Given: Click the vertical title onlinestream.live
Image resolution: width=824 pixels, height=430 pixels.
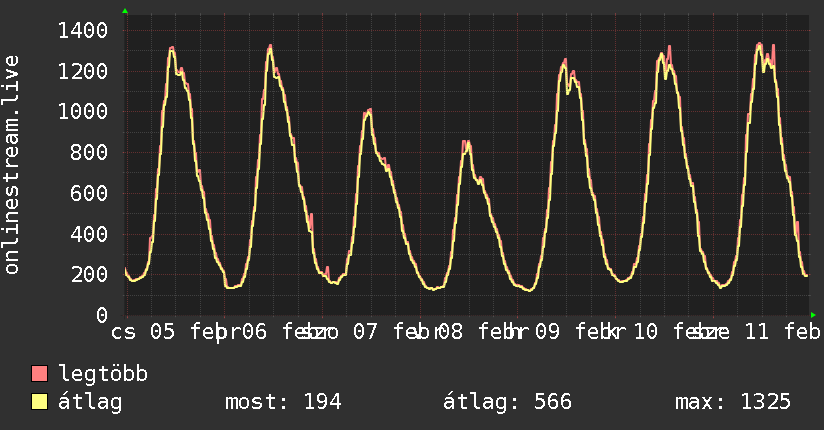Looking at the screenshot, I should point(12,165).
